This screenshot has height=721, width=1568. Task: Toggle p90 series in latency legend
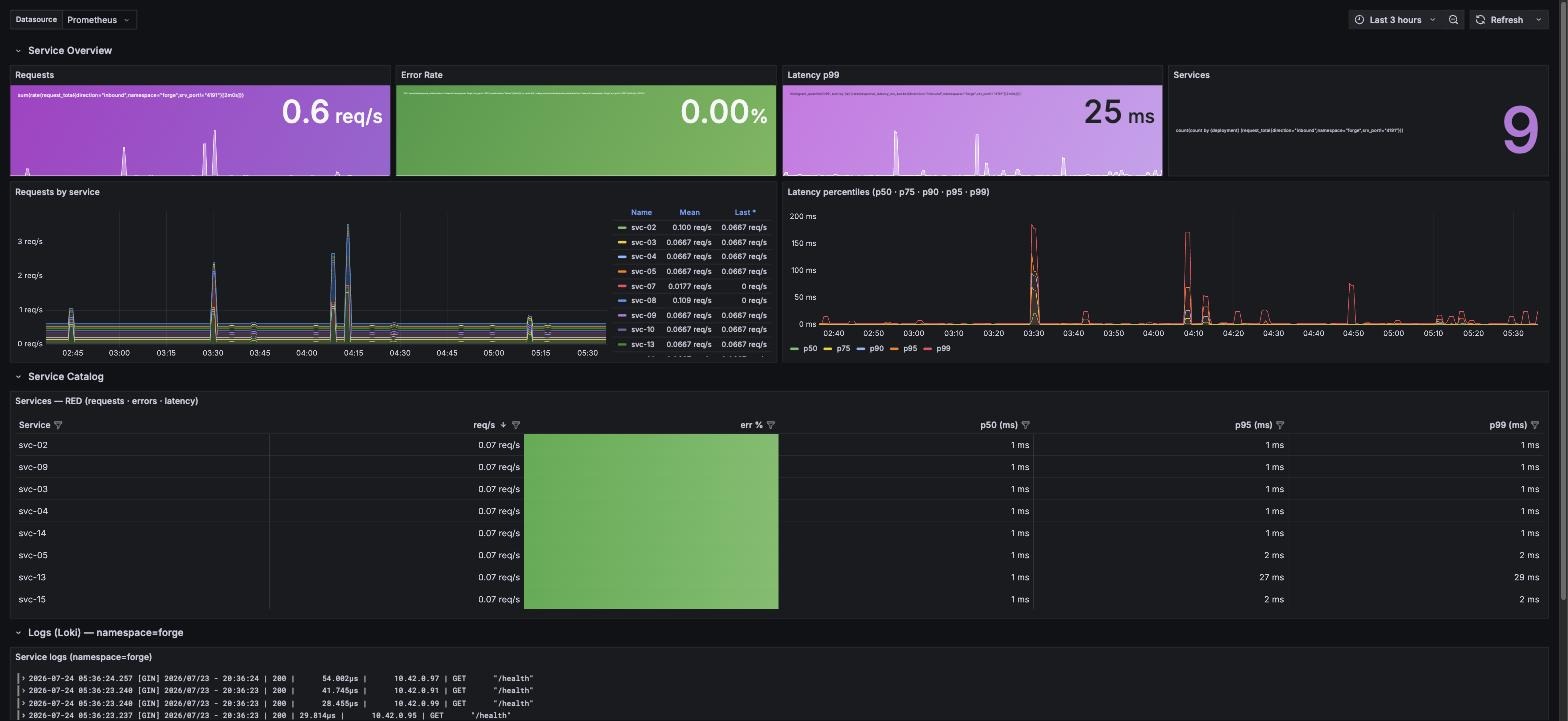pos(876,349)
